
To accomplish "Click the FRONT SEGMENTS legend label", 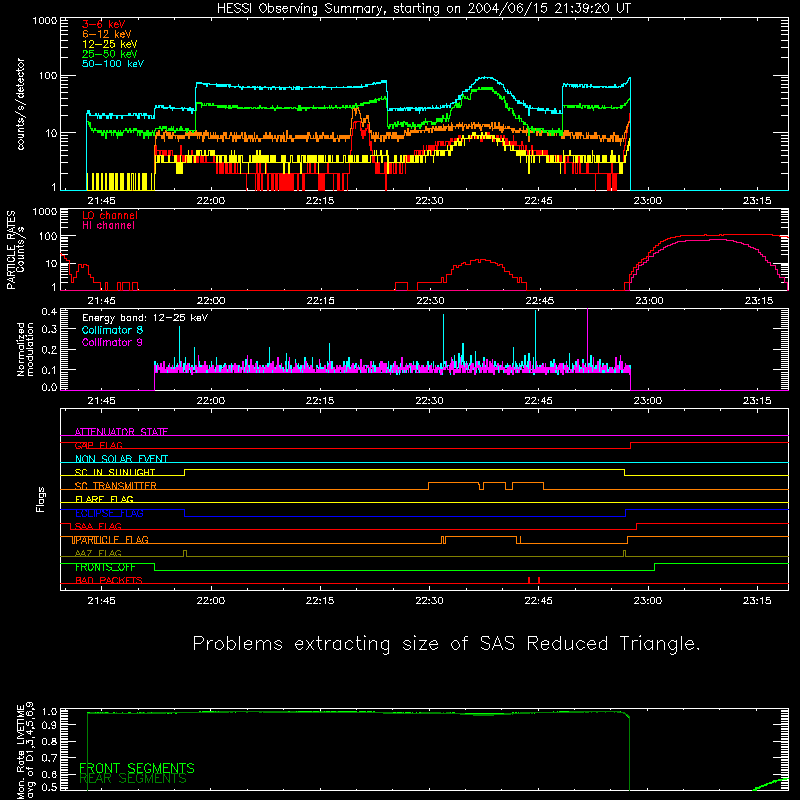I will [137, 768].
